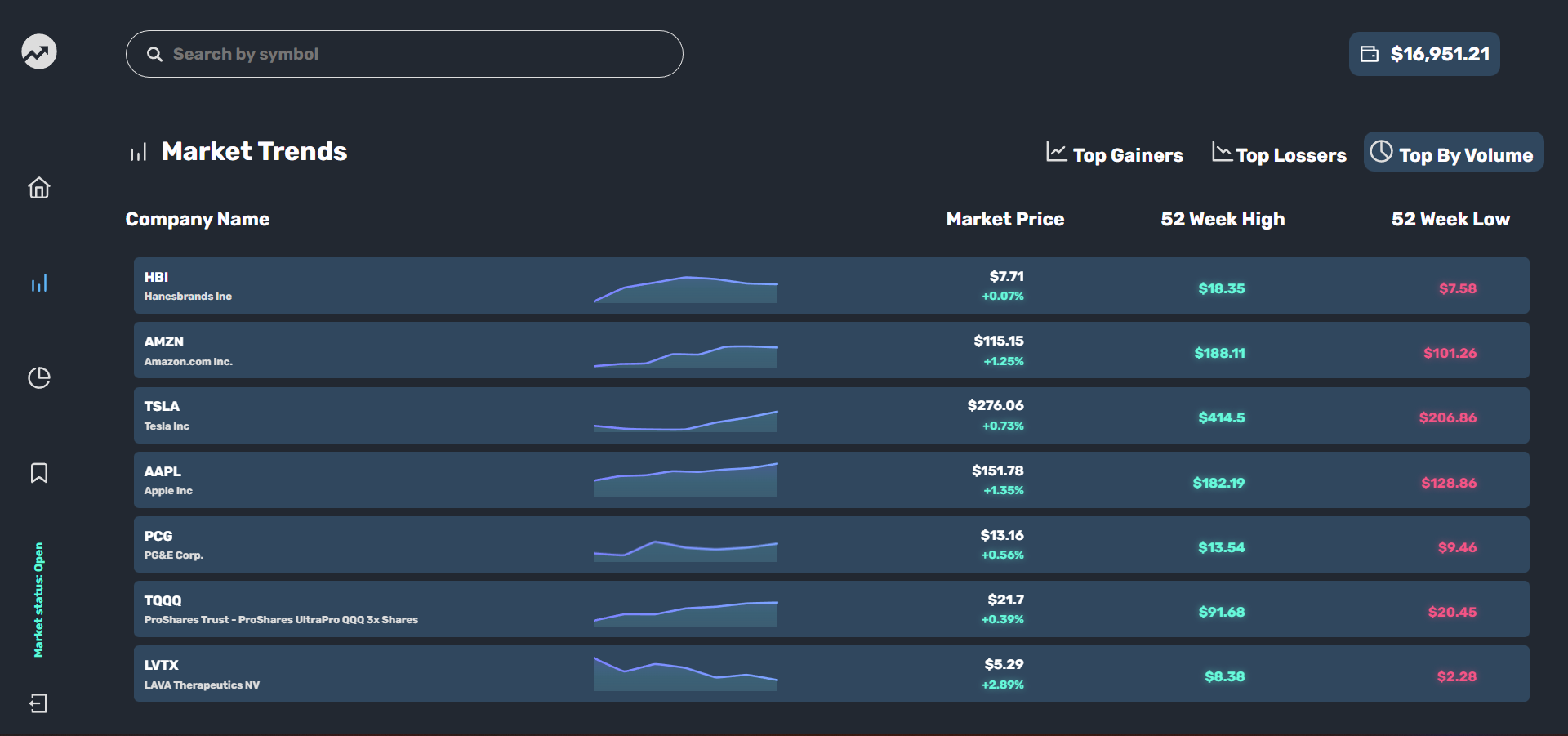The width and height of the screenshot is (1568, 736).
Task: Open the Market Trends bar chart sidebar icon
Action: [x=39, y=283]
